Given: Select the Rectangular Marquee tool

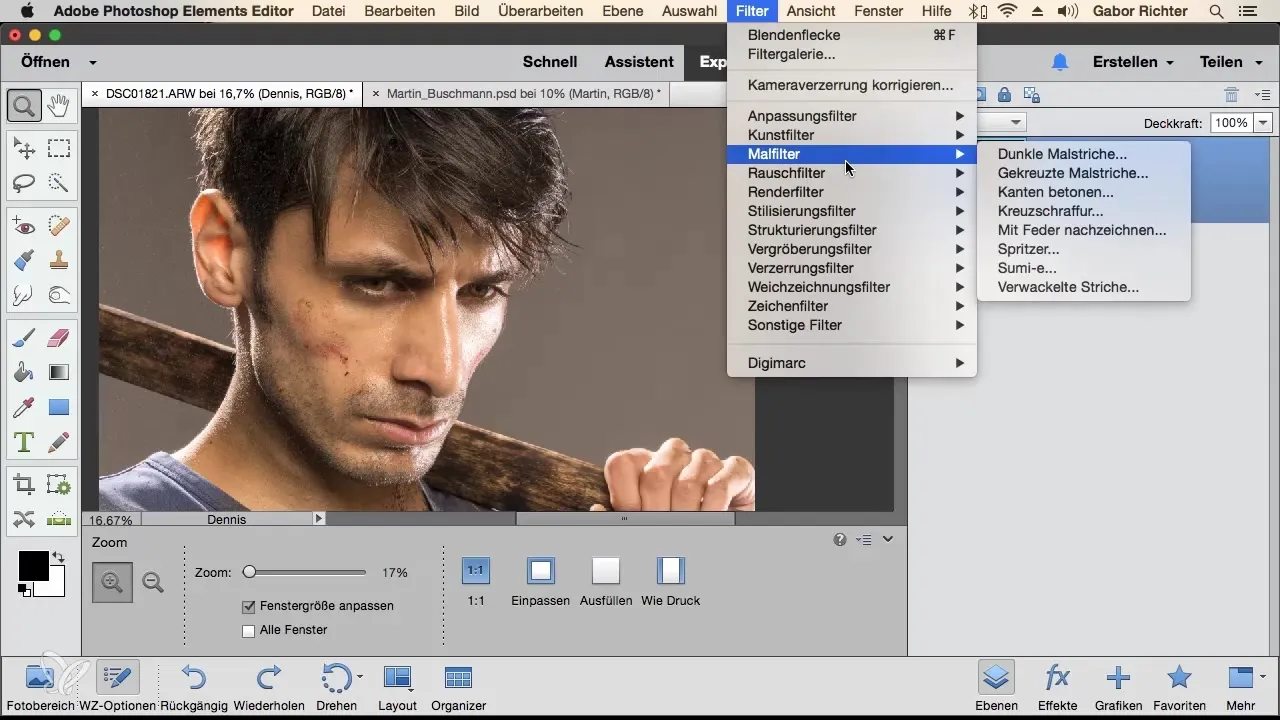Looking at the screenshot, I should 59,149.
